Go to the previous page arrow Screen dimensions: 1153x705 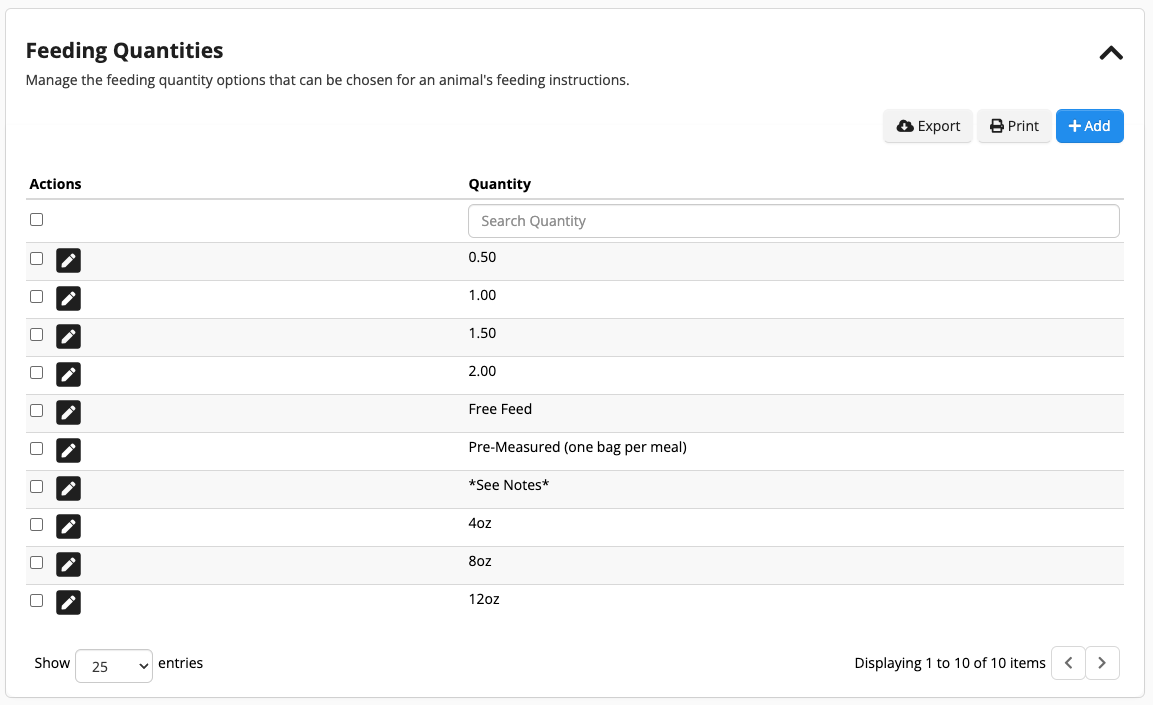pos(1068,663)
